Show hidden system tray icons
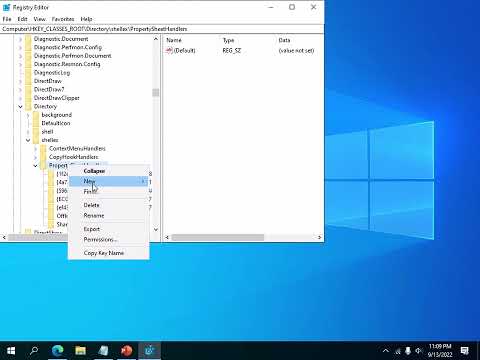The width and height of the screenshot is (480, 360). point(386,351)
